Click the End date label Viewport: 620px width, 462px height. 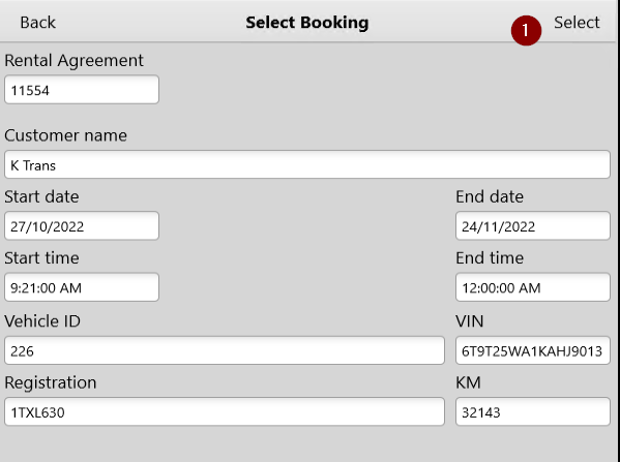point(490,197)
